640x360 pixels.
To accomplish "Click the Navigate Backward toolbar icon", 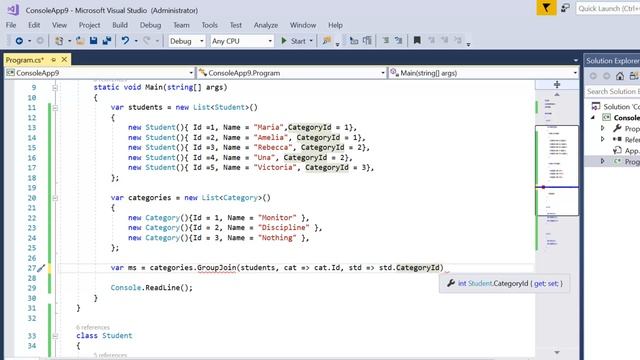I will [19, 41].
